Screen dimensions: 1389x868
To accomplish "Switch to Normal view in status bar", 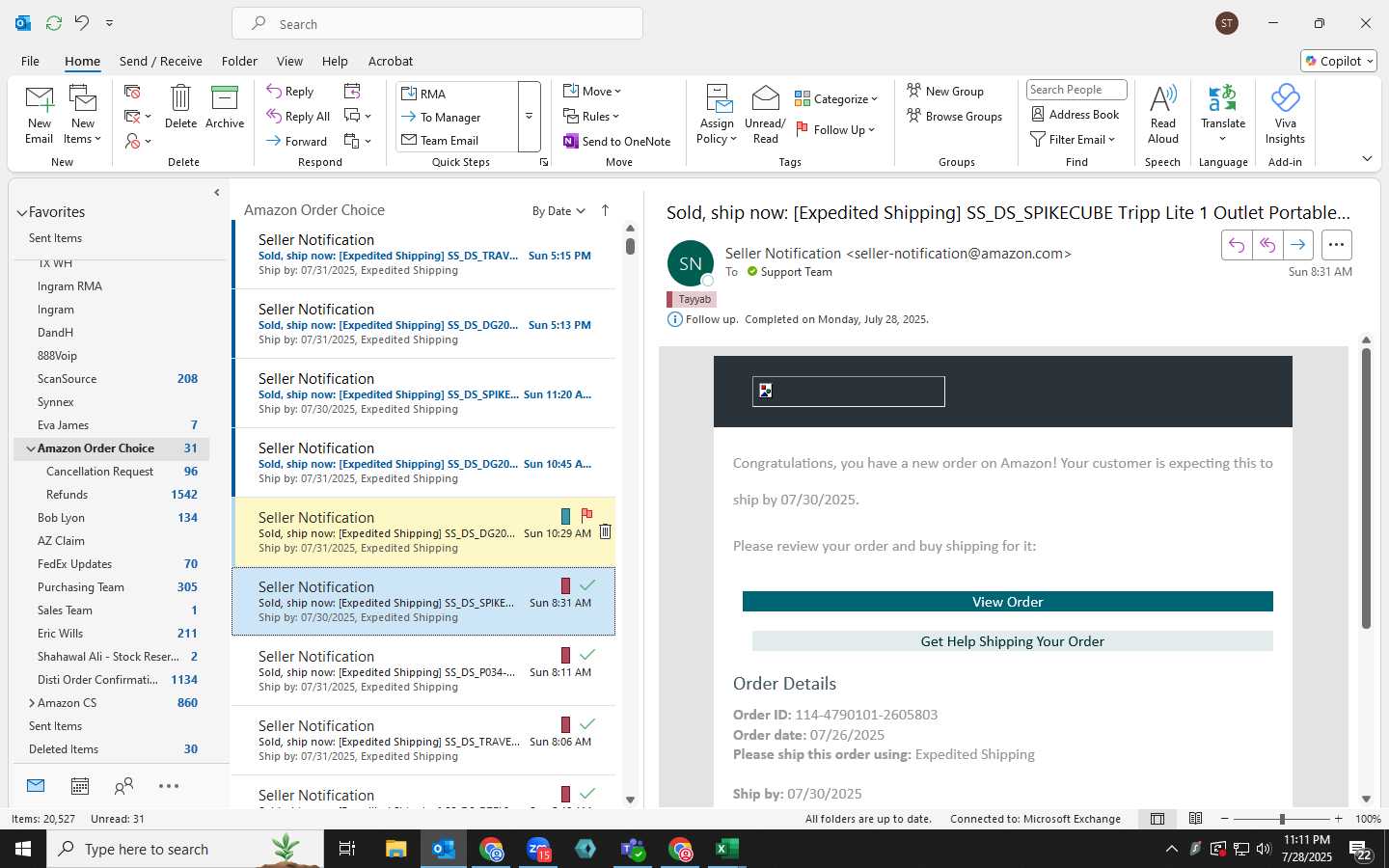I will [x=1157, y=819].
